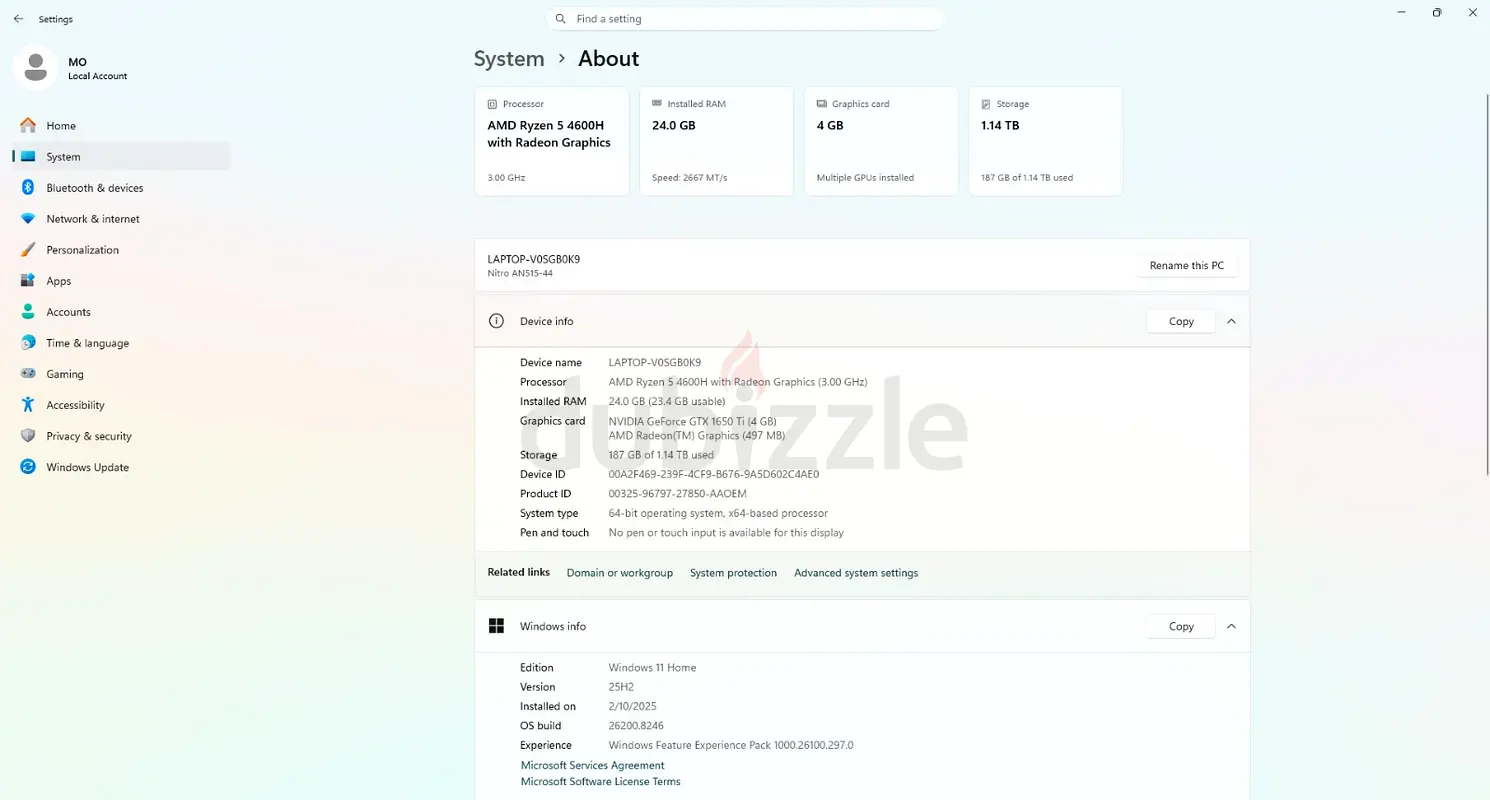Click the Accessibility figure icon
The width and height of the screenshot is (1490, 800).
coord(28,405)
